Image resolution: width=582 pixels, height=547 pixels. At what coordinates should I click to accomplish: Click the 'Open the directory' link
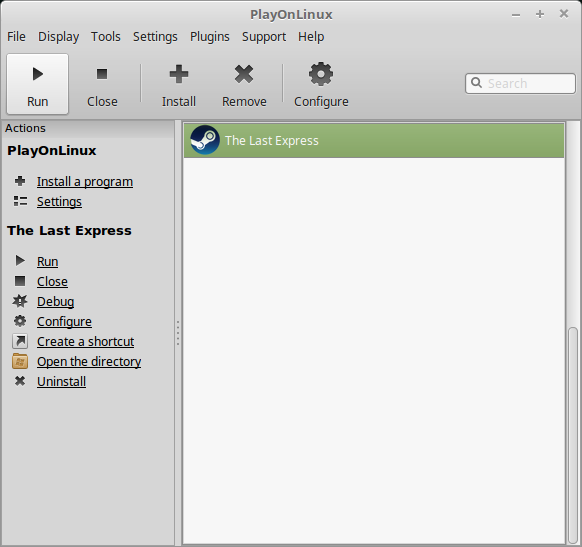[x=89, y=362]
